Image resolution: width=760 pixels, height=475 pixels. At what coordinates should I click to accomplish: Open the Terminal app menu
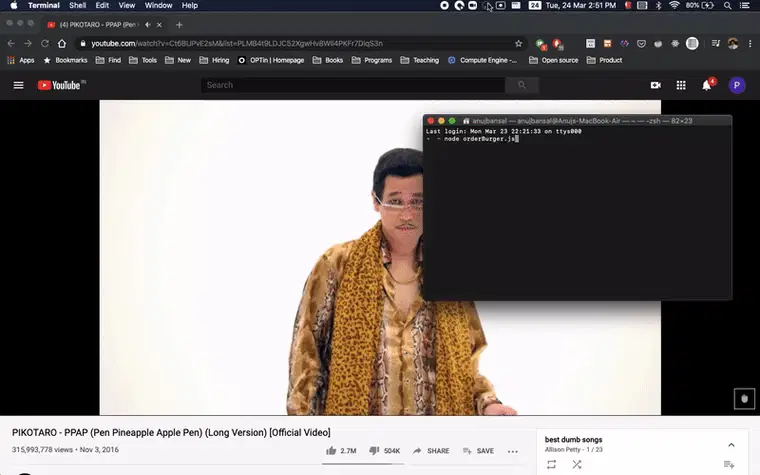tap(44, 5)
